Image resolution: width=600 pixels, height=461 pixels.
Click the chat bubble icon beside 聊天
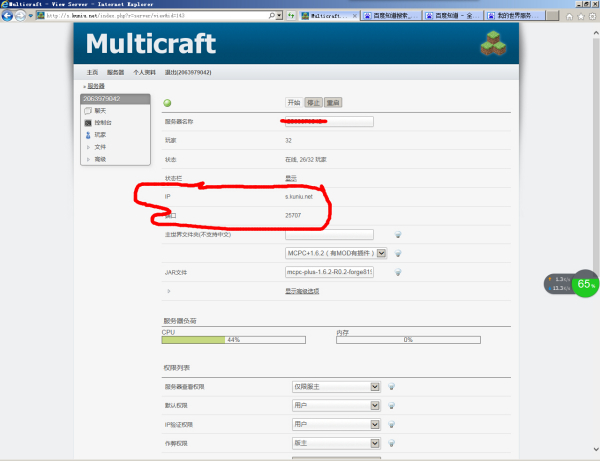click(88, 111)
